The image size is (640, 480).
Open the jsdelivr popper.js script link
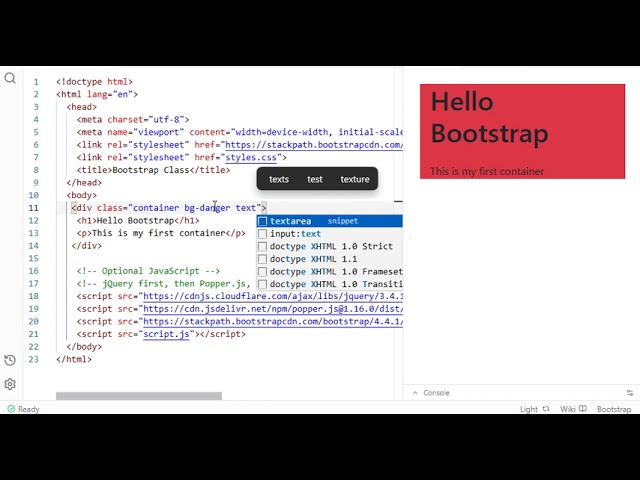click(273, 309)
